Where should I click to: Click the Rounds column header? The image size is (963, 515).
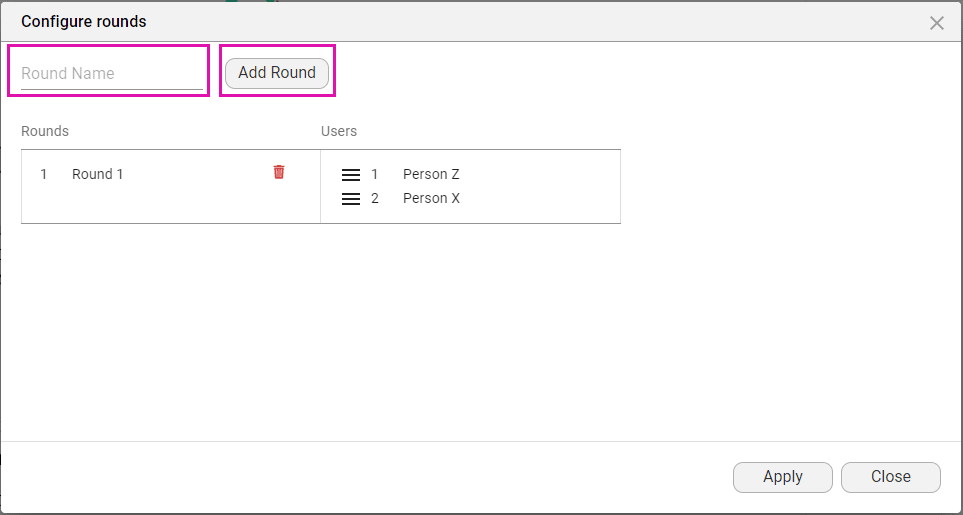[45, 131]
